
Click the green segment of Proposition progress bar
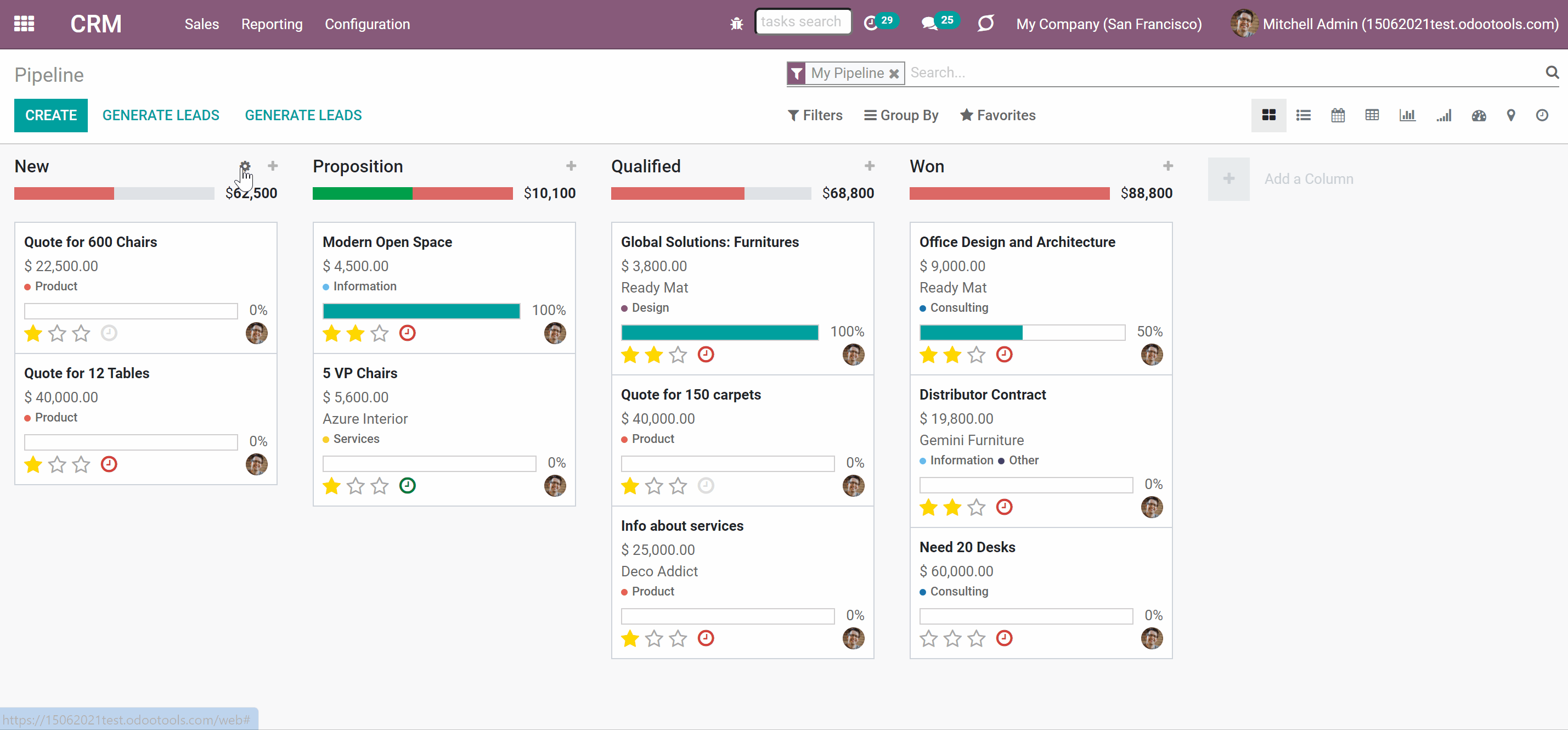(362, 193)
